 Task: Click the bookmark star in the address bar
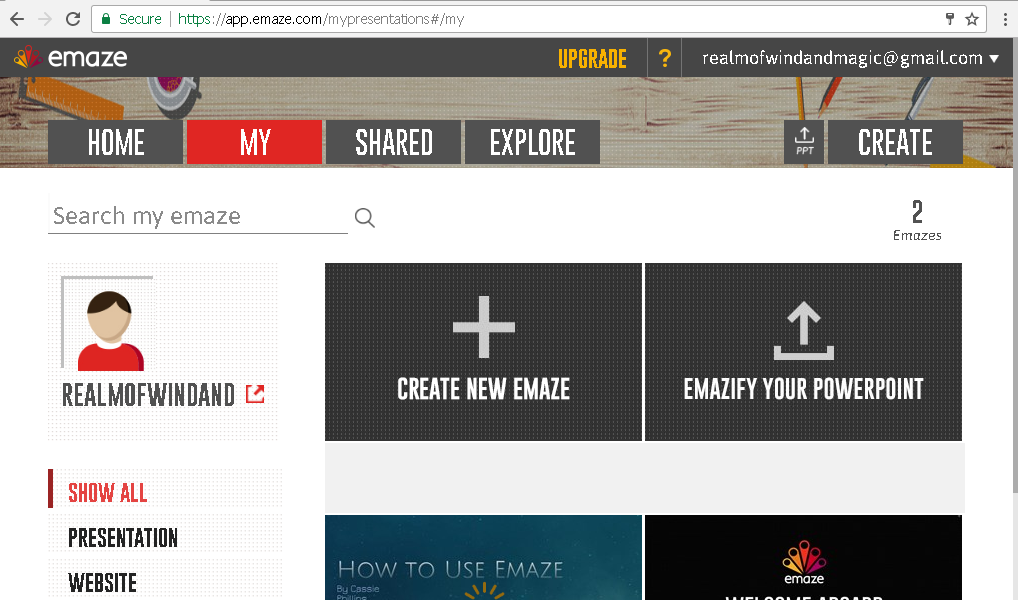(x=971, y=18)
